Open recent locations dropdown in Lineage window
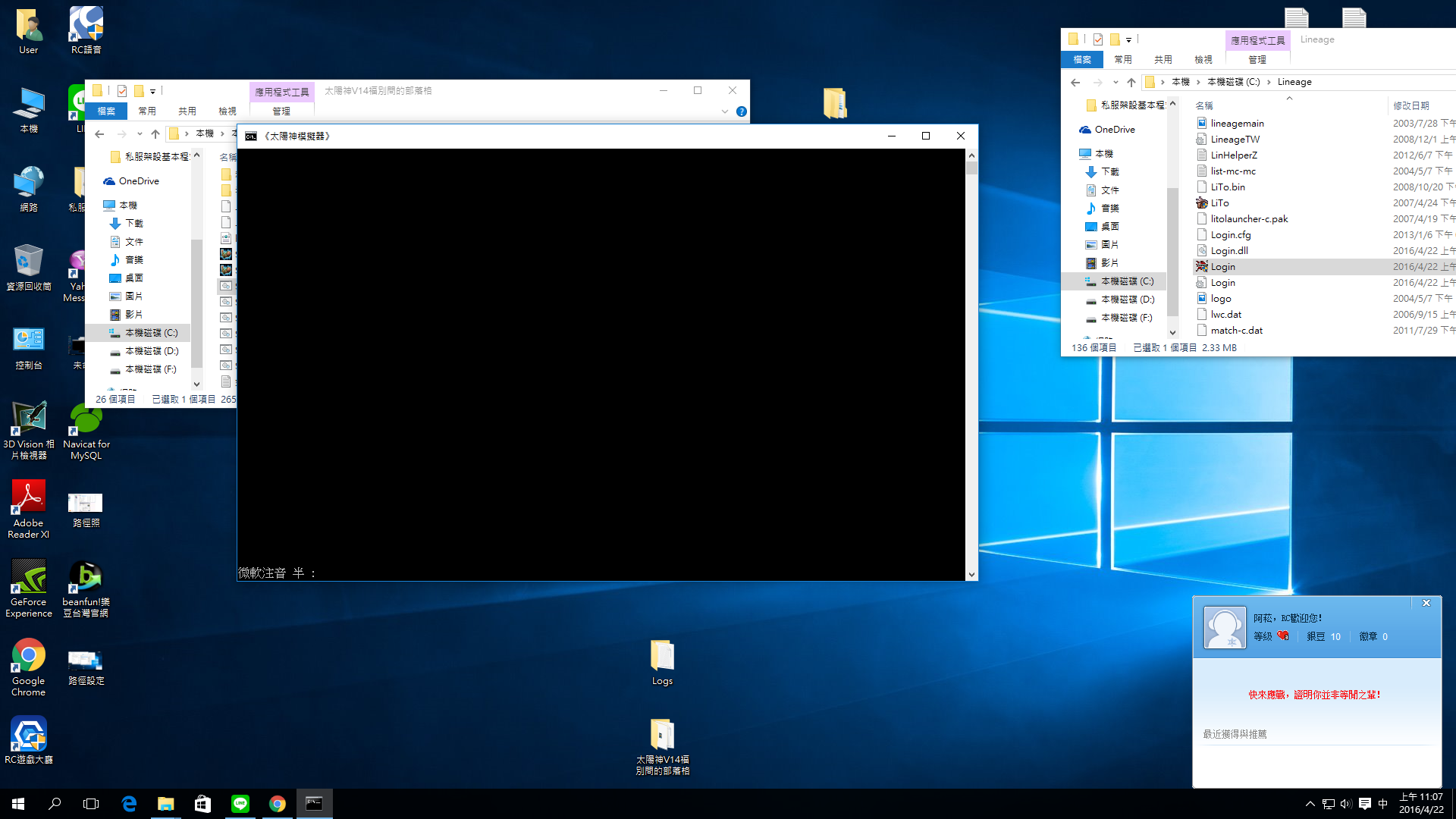This screenshot has width=1456, height=819. pyautogui.click(x=1116, y=82)
